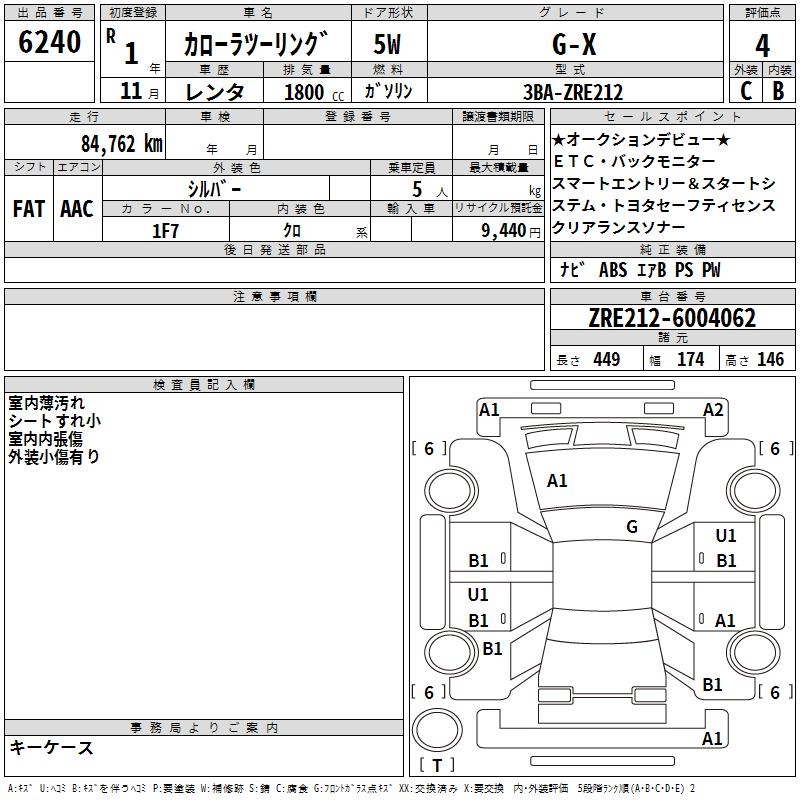Click the A1 mark on the rear bumper
This screenshot has height=800, width=800.
click(712, 739)
